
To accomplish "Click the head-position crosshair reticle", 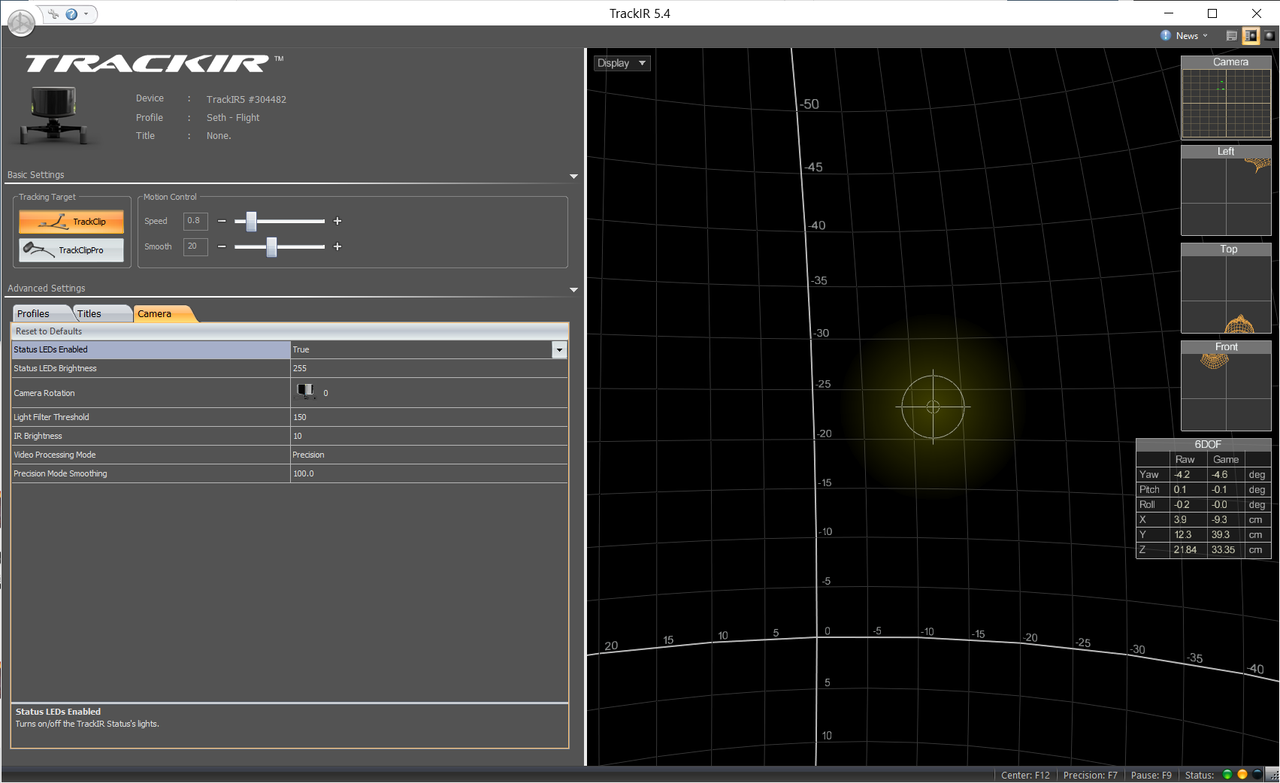I will 934,406.
